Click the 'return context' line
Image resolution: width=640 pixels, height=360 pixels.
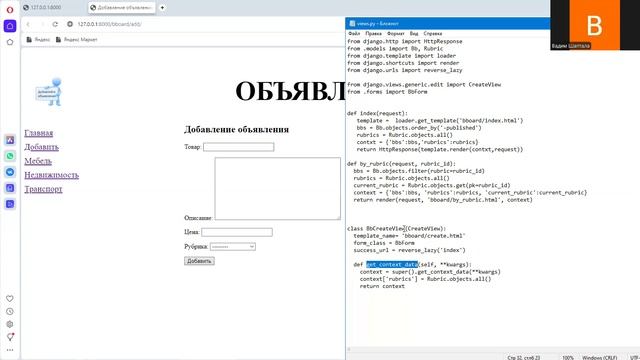382,286
